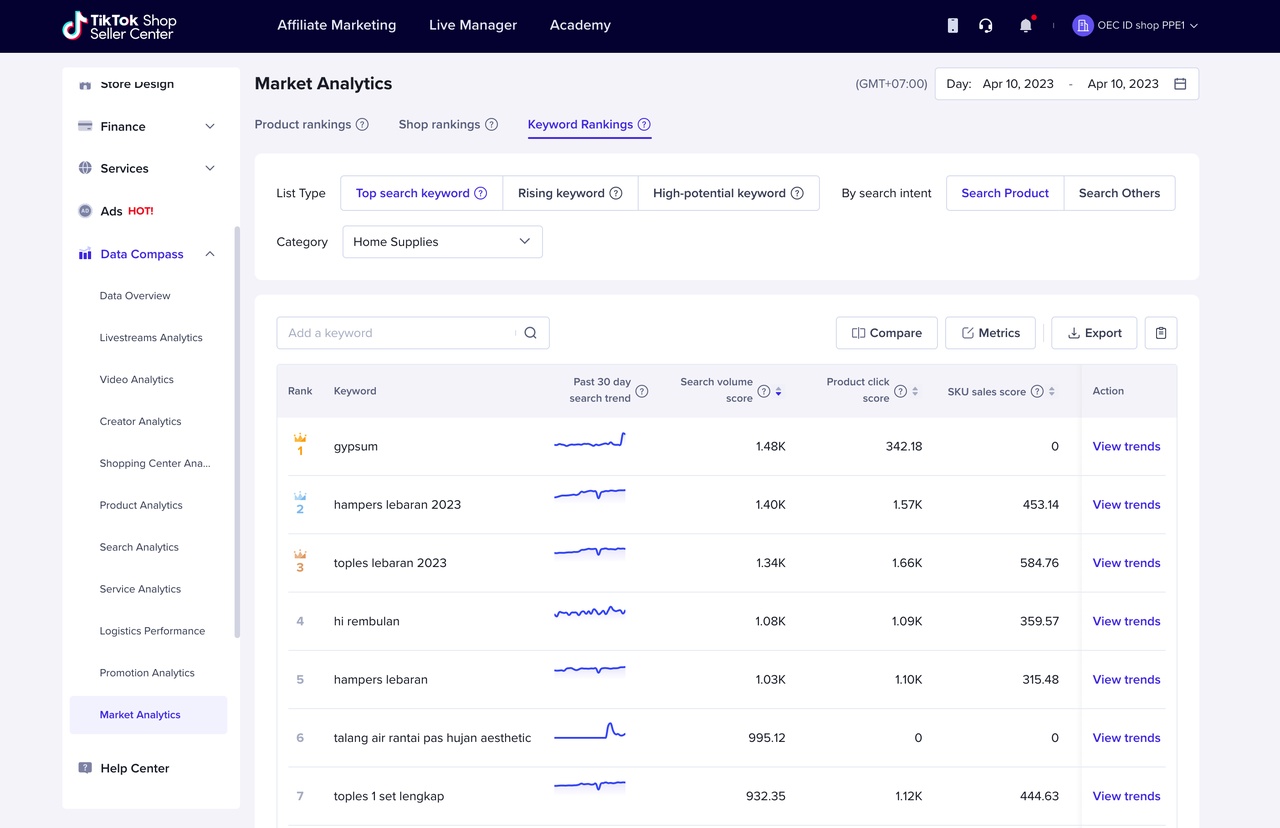The image size is (1280, 828).
Task: Open the notifications bell
Action: pos(1025,25)
